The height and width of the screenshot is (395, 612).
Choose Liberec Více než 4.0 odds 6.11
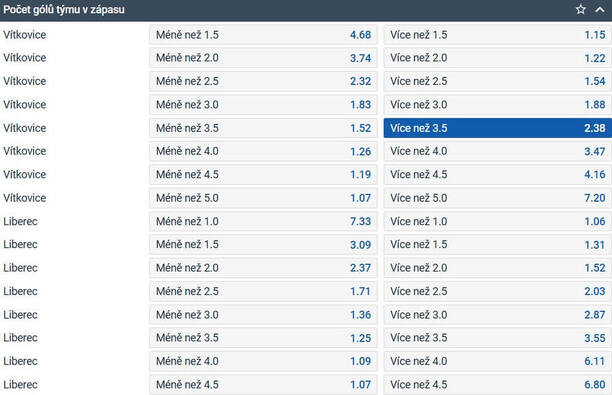[498, 361]
